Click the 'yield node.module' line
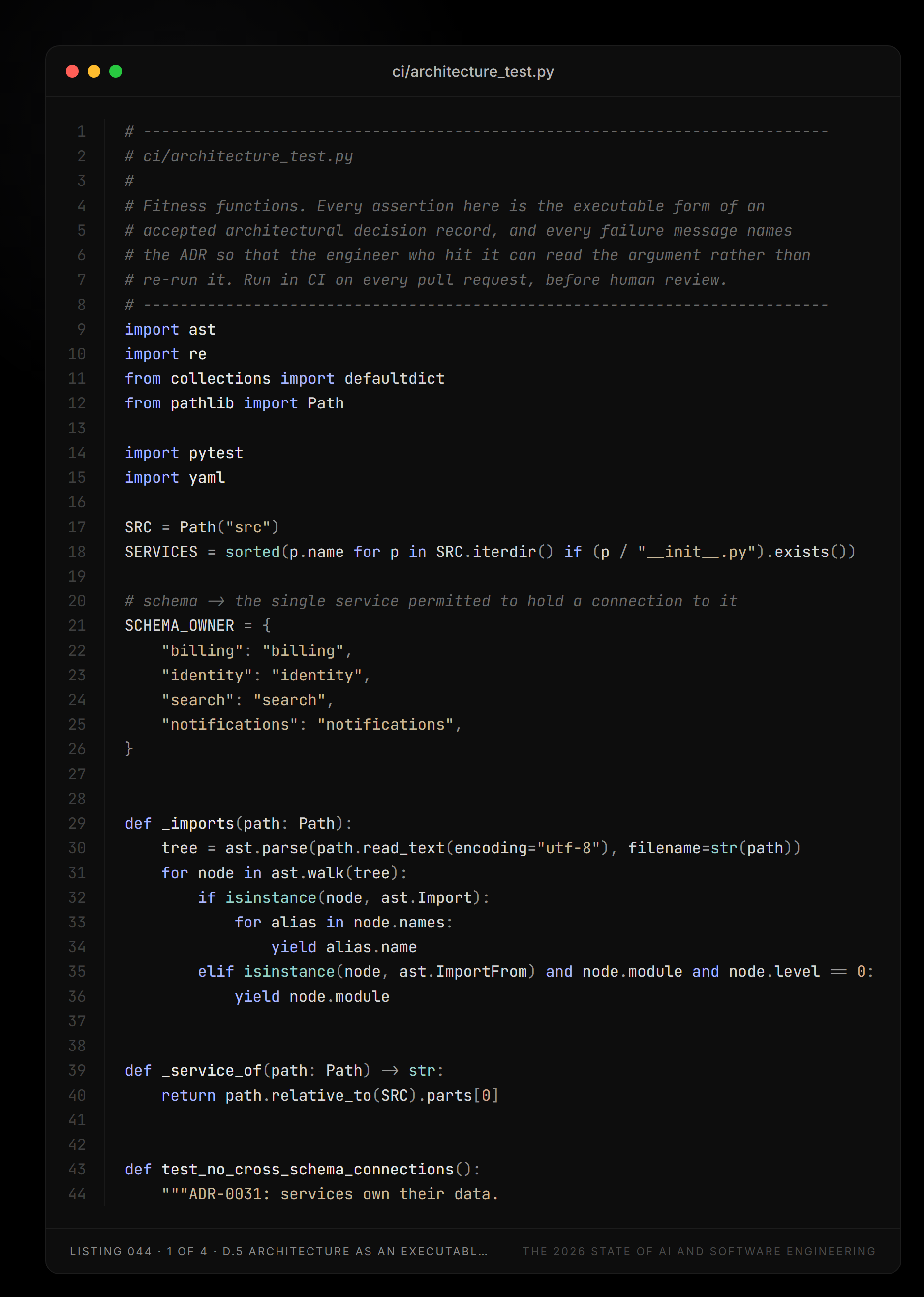This screenshot has height=1297, width=924. click(312, 997)
